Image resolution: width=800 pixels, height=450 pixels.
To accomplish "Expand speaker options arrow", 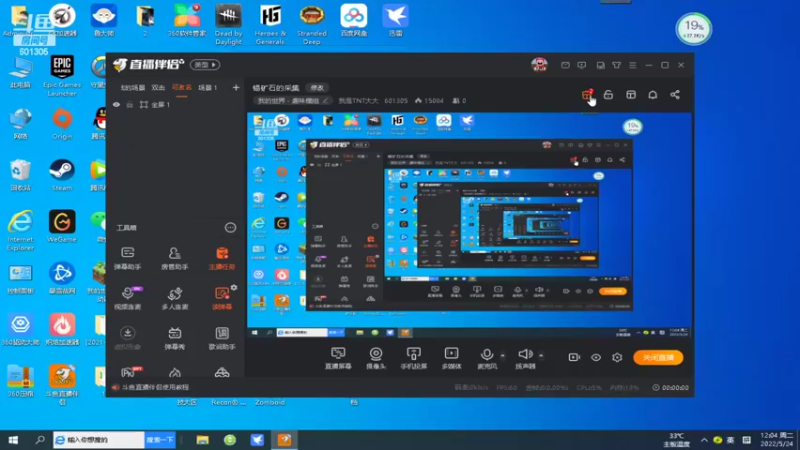I will click(x=541, y=356).
